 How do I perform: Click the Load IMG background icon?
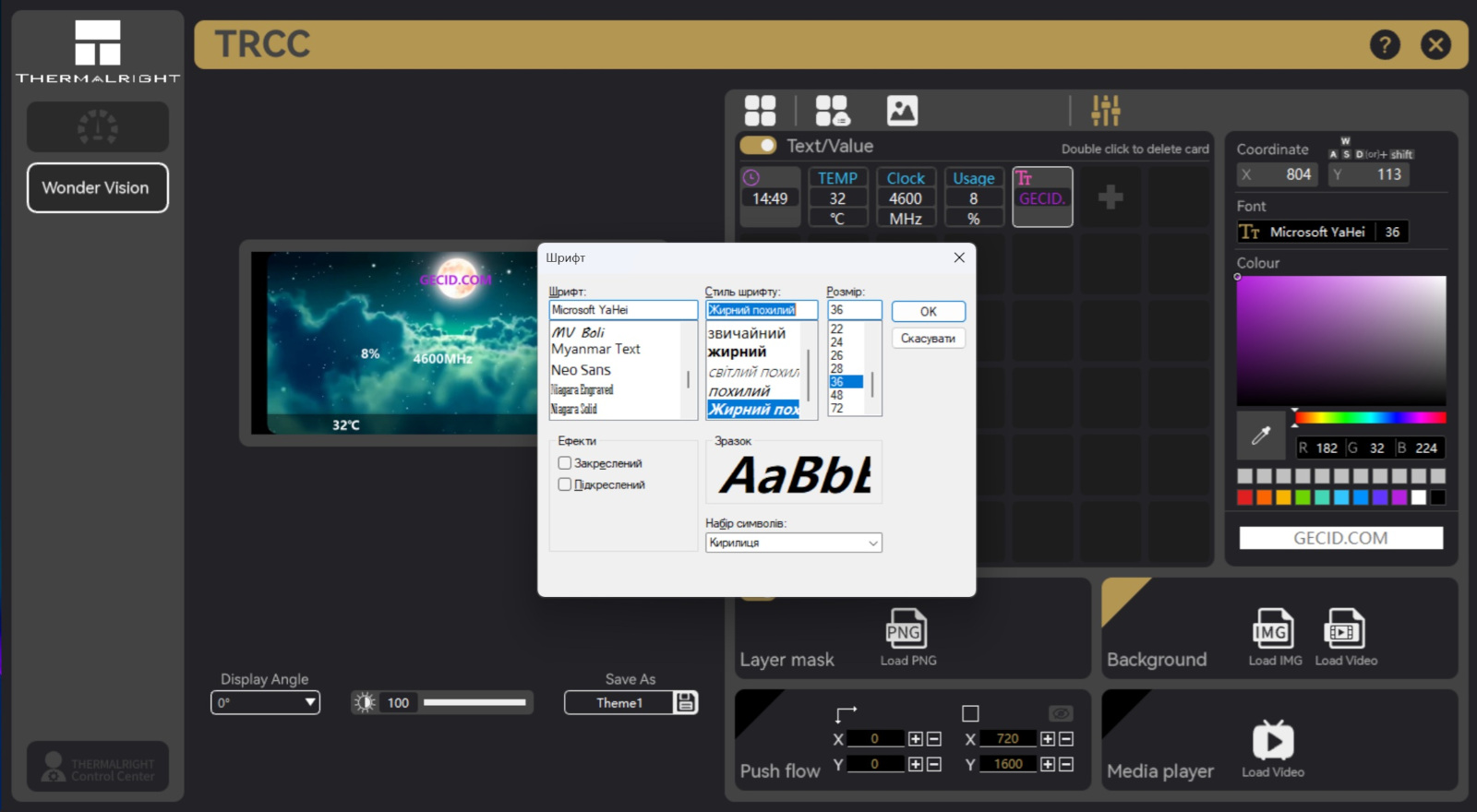point(1272,630)
